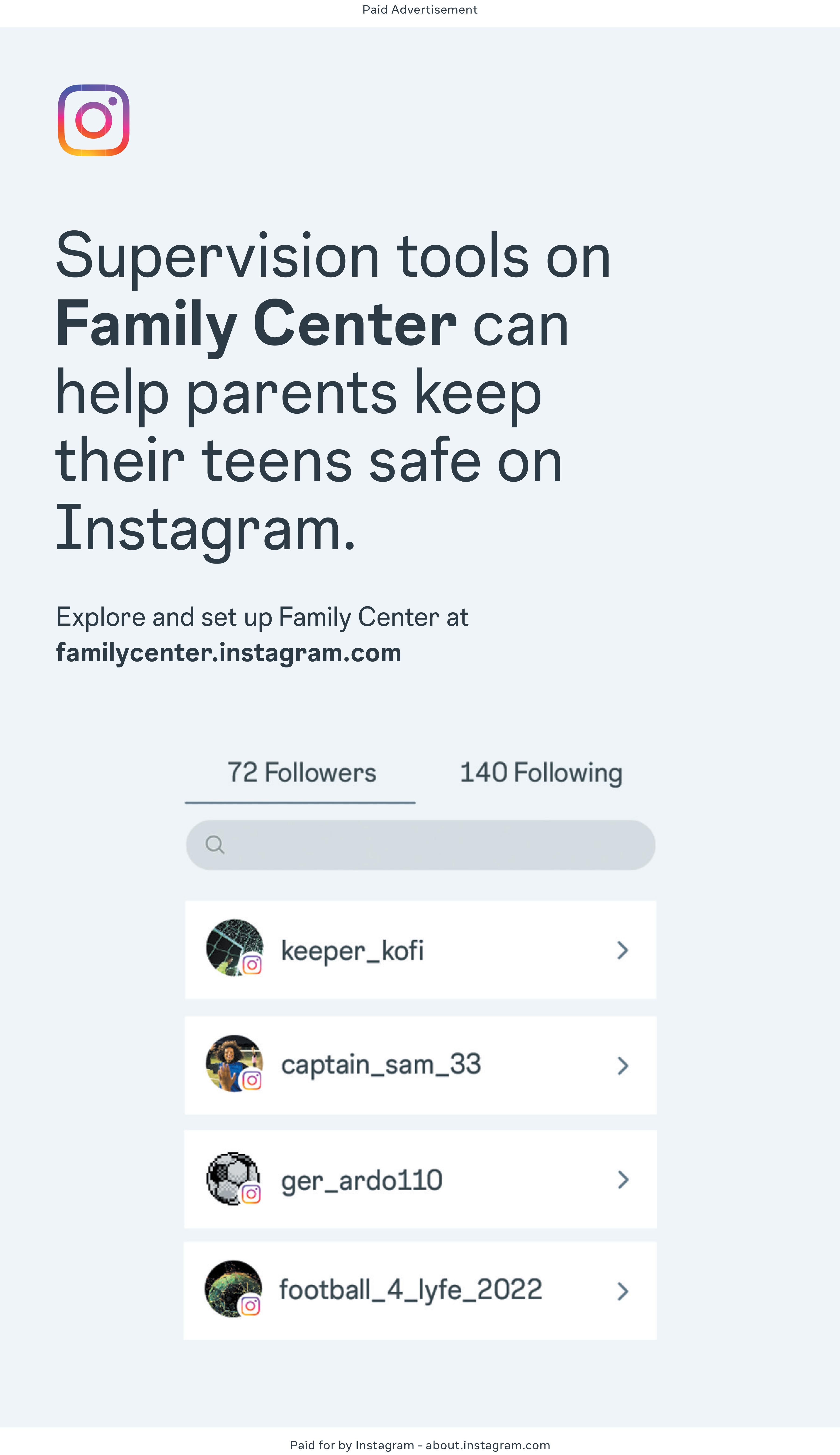
Task: Expand football_4_lyfe_2022 row chevron
Action: pos(623,1291)
